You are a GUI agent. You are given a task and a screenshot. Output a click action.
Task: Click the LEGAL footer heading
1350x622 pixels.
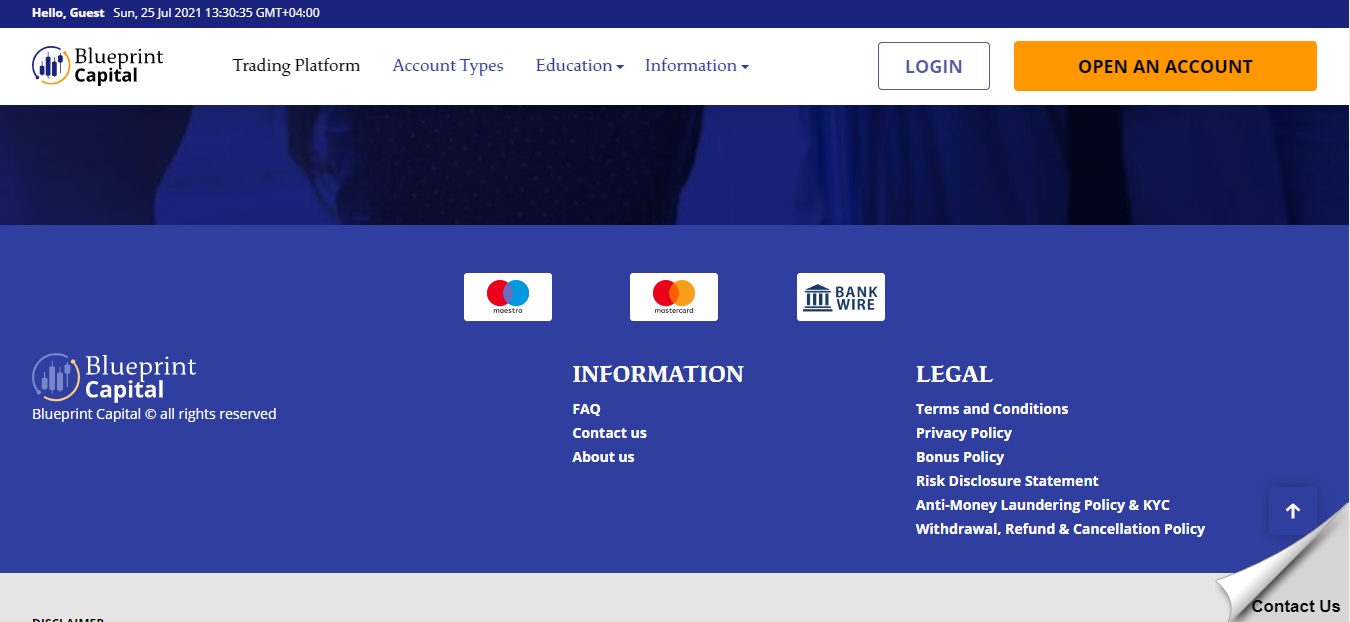954,374
